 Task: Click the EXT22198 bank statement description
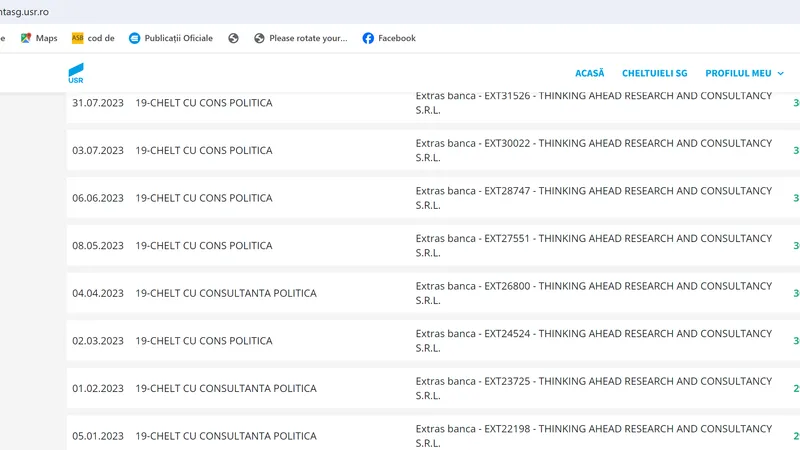pos(593,436)
